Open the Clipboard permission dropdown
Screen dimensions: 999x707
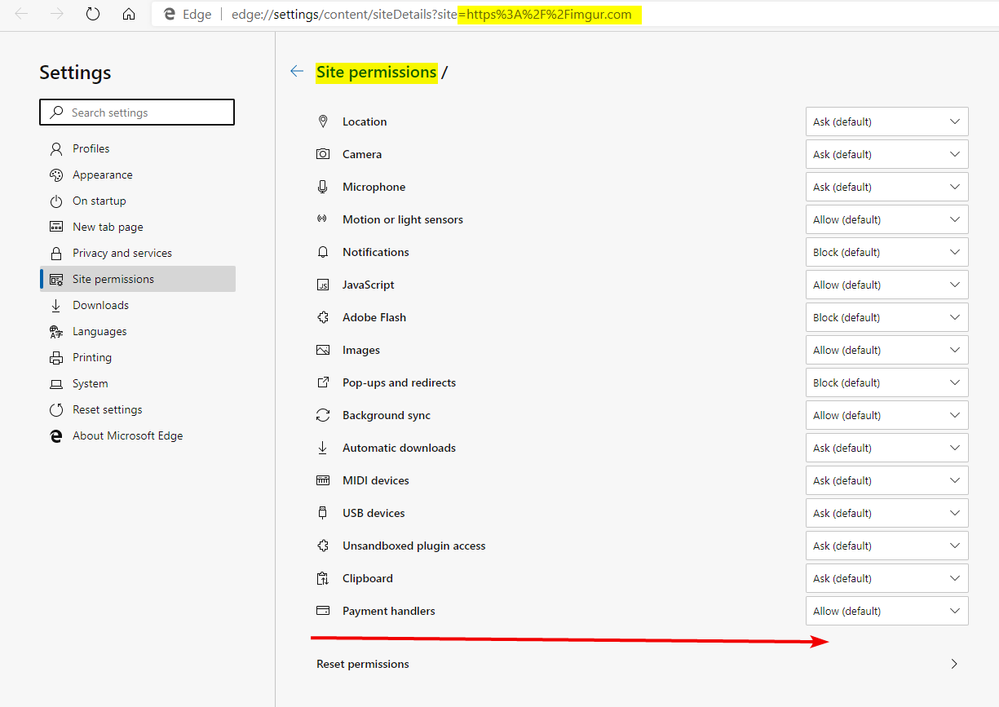(887, 578)
